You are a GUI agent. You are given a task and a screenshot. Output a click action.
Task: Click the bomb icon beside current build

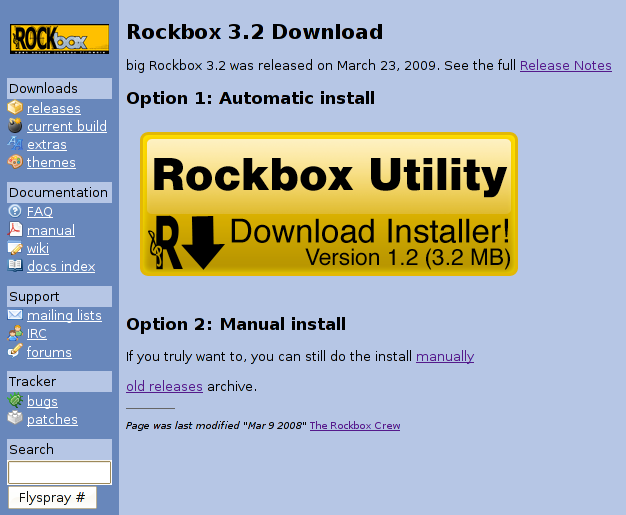(x=15, y=125)
